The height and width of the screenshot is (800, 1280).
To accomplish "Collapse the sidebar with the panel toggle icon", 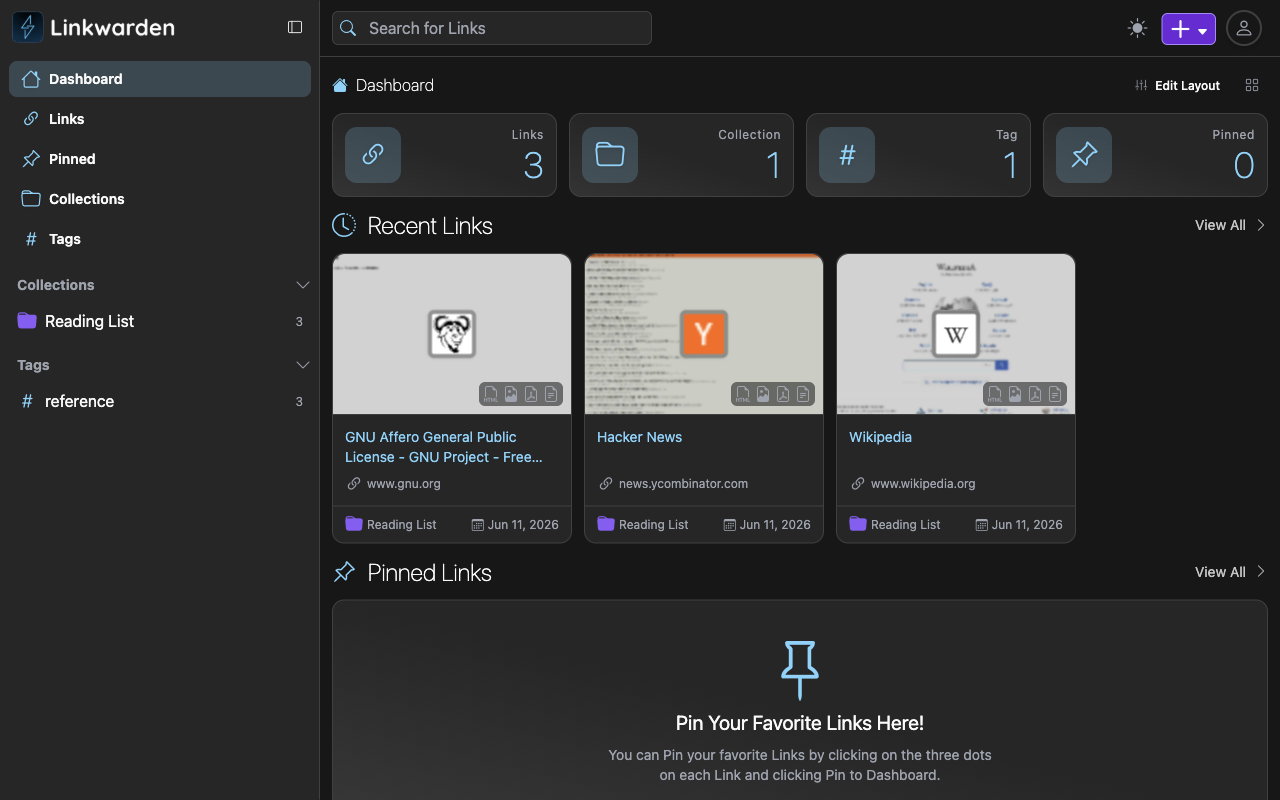I will coord(295,27).
